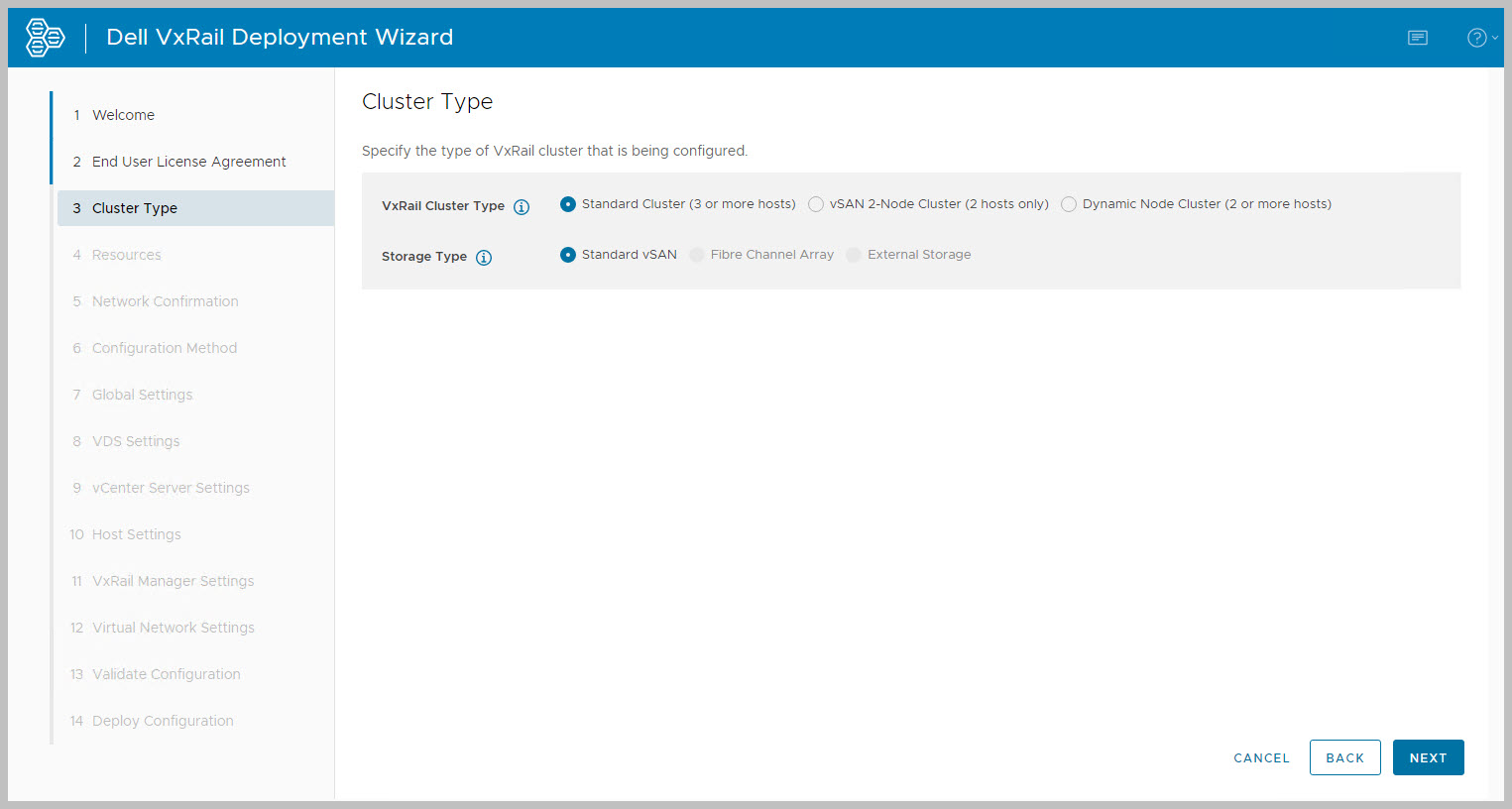This screenshot has height=809, width=1512.
Task: Click the 'Specify the type of VxRail cluster' text
Action: point(555,151)
